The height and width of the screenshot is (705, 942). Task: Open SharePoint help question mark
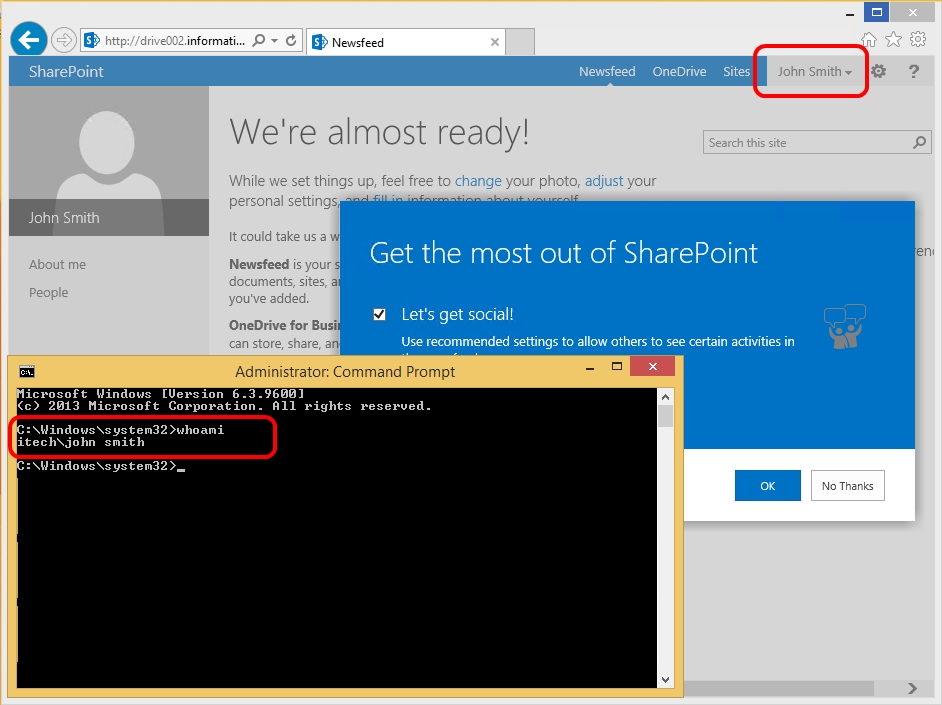914,71
